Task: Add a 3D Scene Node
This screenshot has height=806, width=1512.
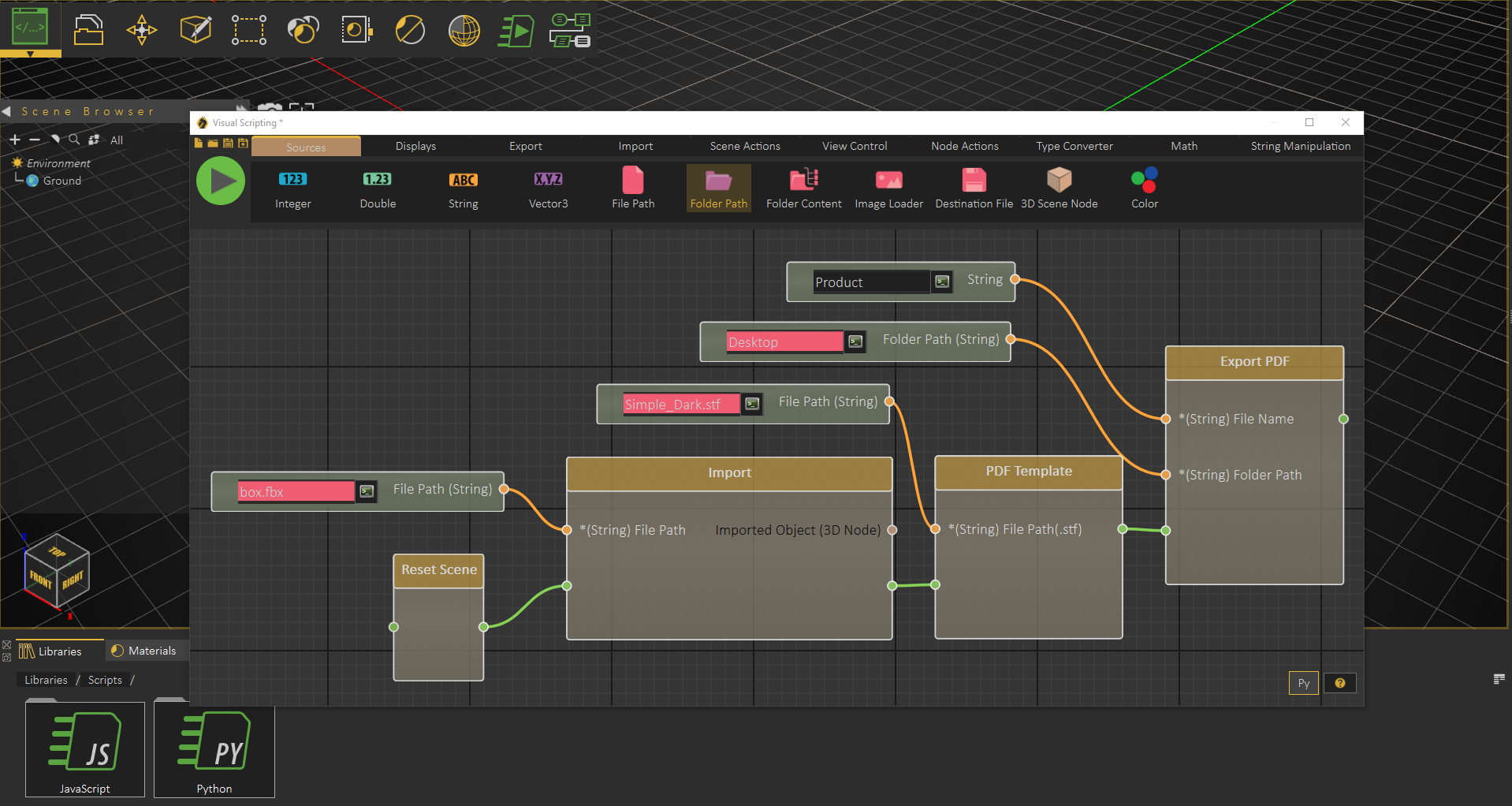Action: (1059, 188)
